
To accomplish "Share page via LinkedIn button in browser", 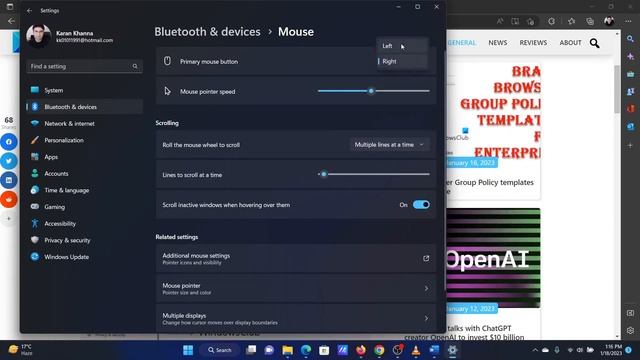I will (x=9, y=180).
